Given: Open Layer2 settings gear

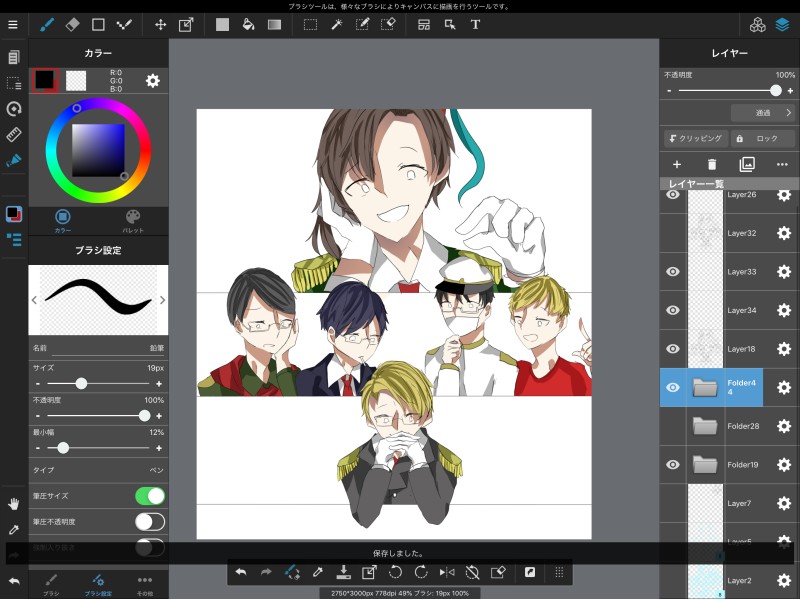Looking at the screenshot, I should tap(784, 581).
